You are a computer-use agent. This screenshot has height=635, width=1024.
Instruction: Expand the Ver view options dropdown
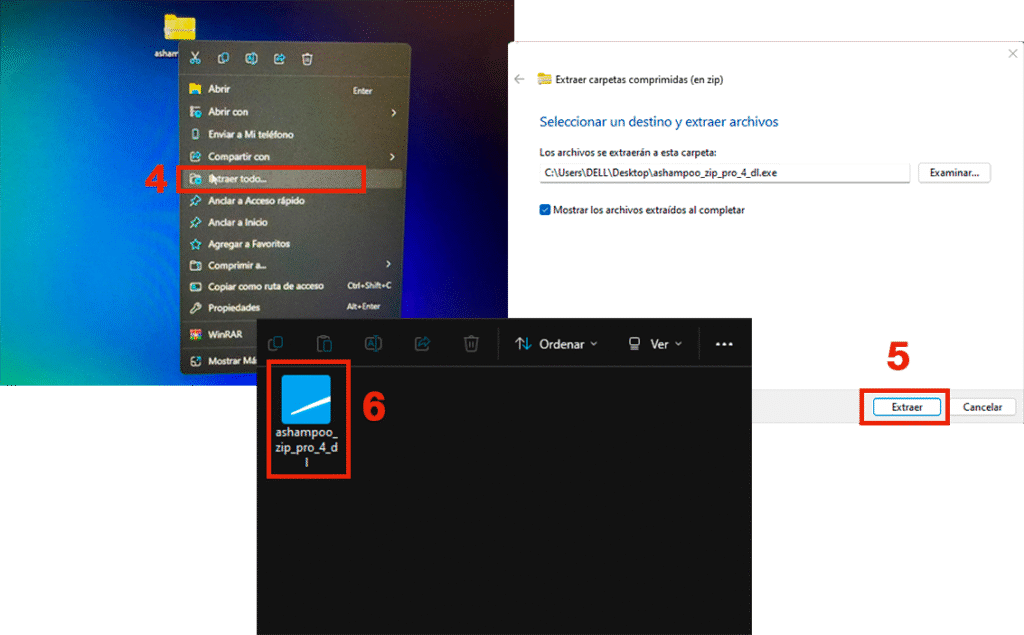click(x=655, y=344)
